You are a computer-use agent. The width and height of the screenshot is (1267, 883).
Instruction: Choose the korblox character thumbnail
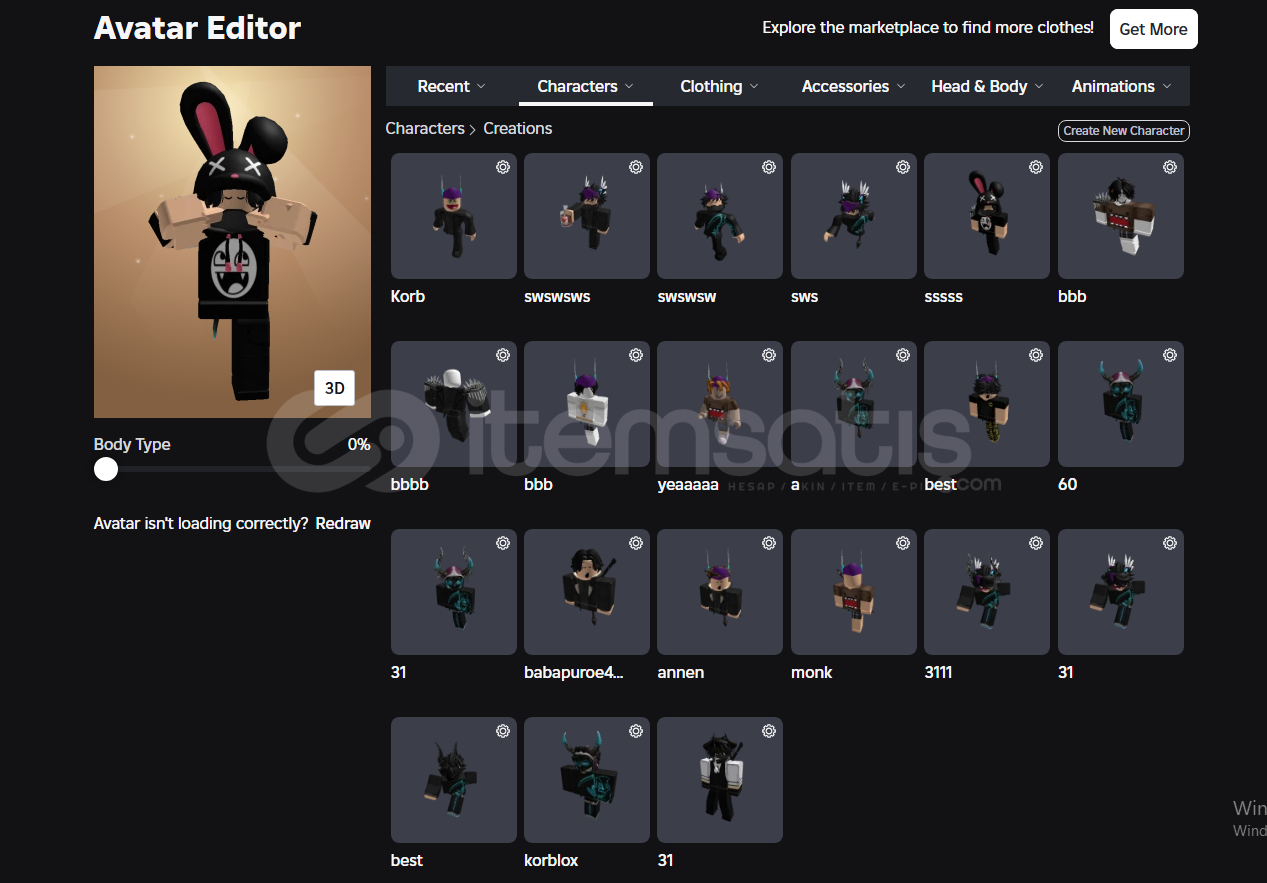click(x=587, y=780)
